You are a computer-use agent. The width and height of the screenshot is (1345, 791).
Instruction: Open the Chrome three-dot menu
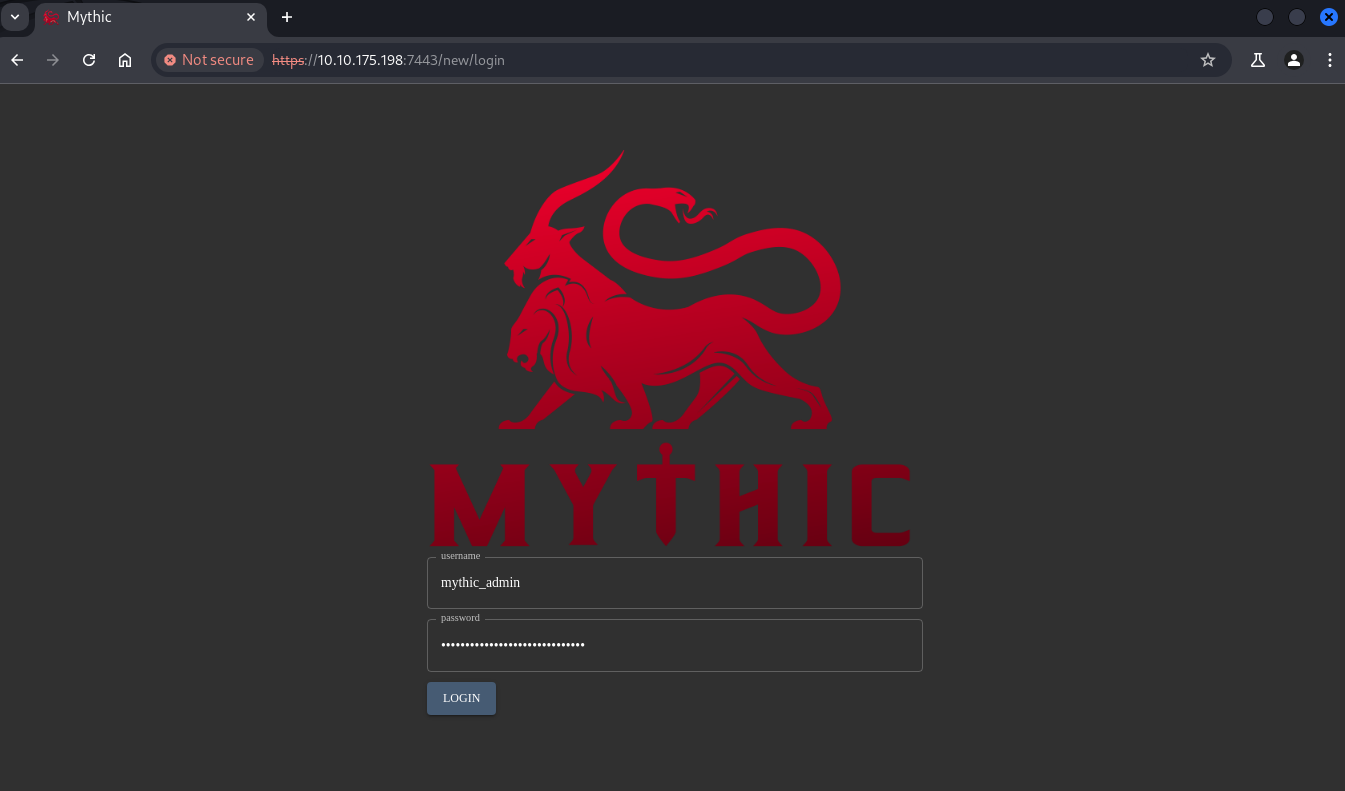1330,60
